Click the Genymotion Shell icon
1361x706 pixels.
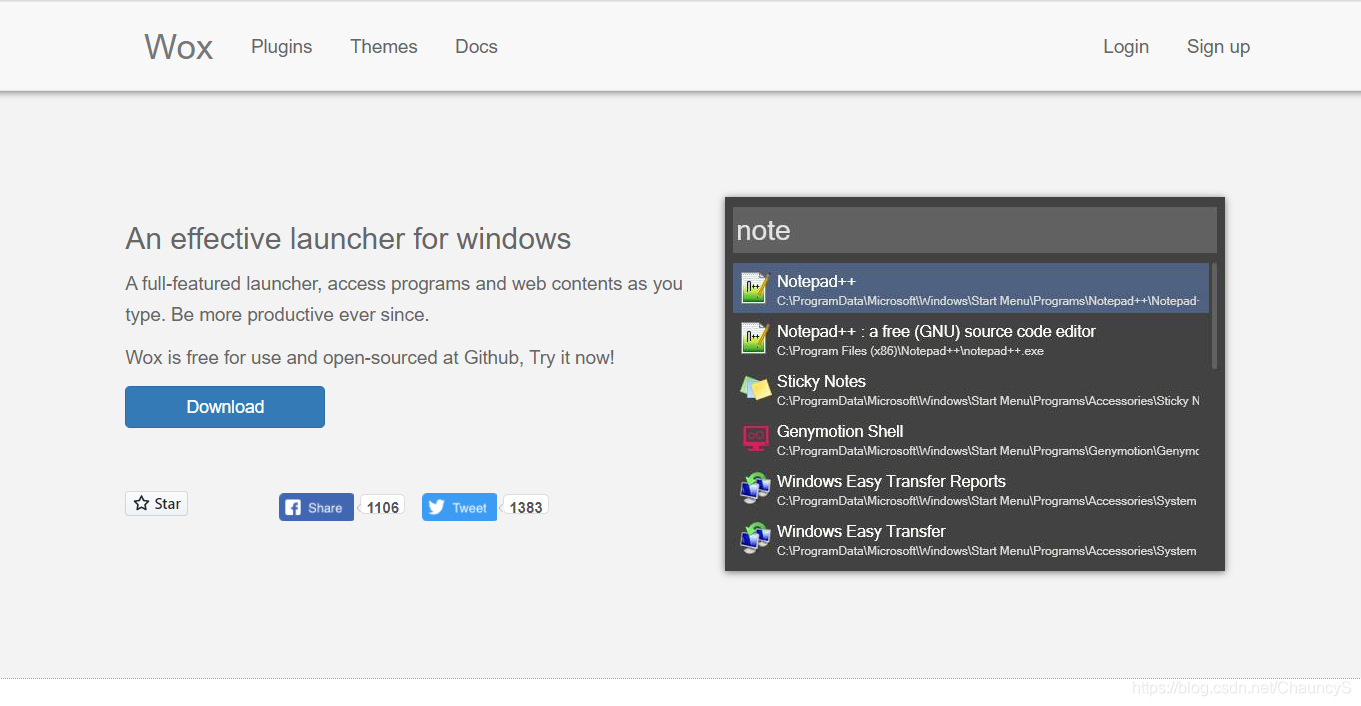[755, 437]
